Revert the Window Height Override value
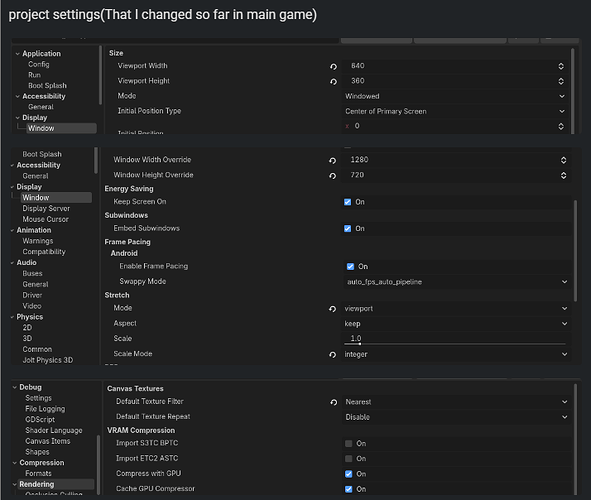 (332, 176)
